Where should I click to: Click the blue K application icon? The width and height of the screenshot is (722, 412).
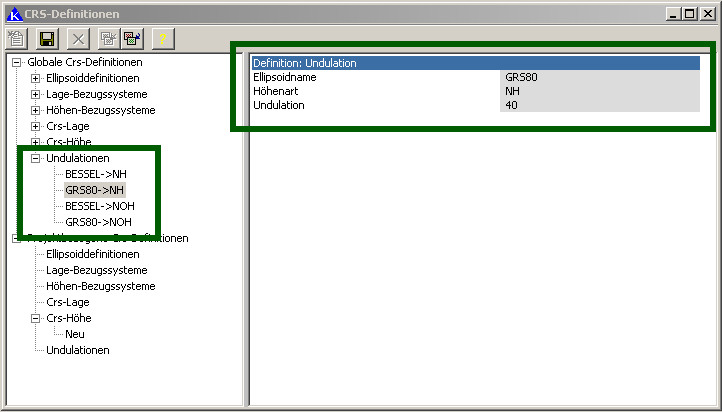[13, 13]
